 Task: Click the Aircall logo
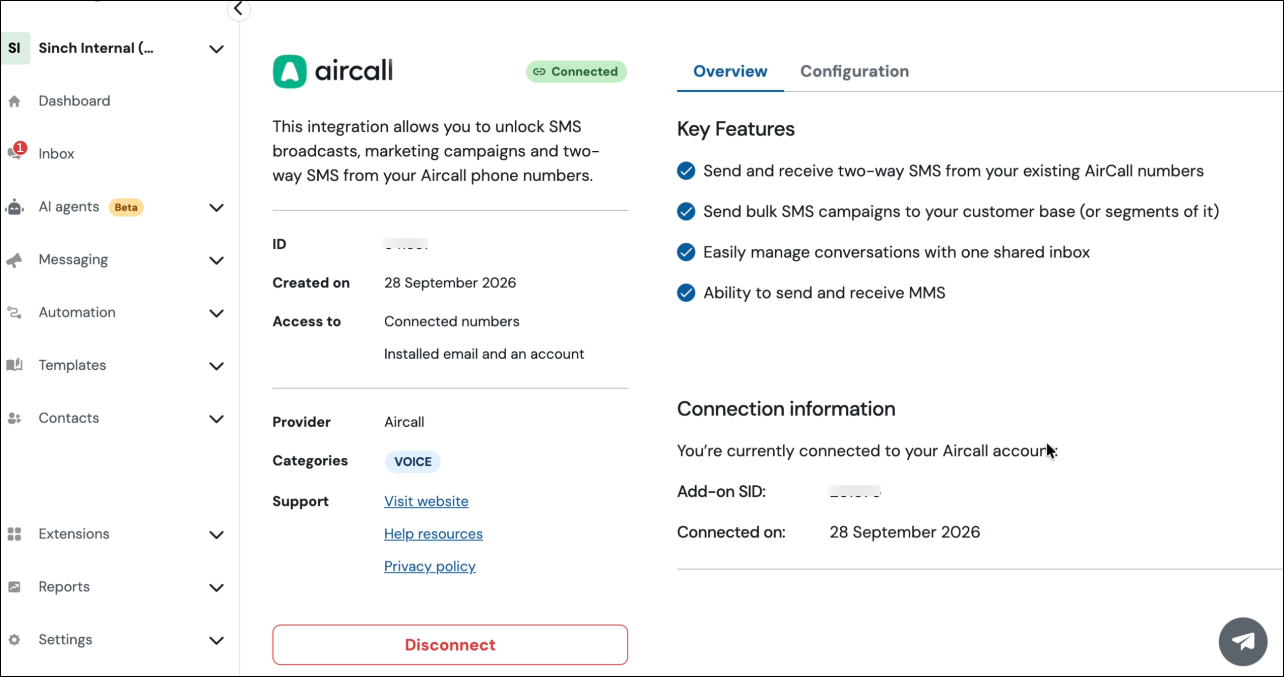coord(333,71)
